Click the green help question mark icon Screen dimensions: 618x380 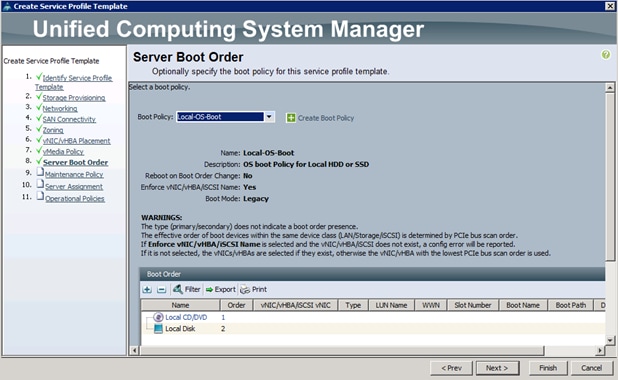coord(606,55)
